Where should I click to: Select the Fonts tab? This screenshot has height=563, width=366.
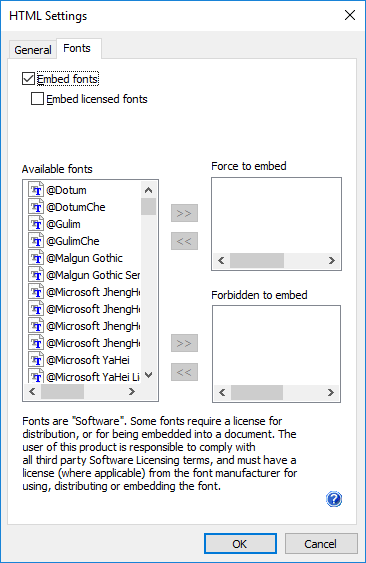point(77,48)
